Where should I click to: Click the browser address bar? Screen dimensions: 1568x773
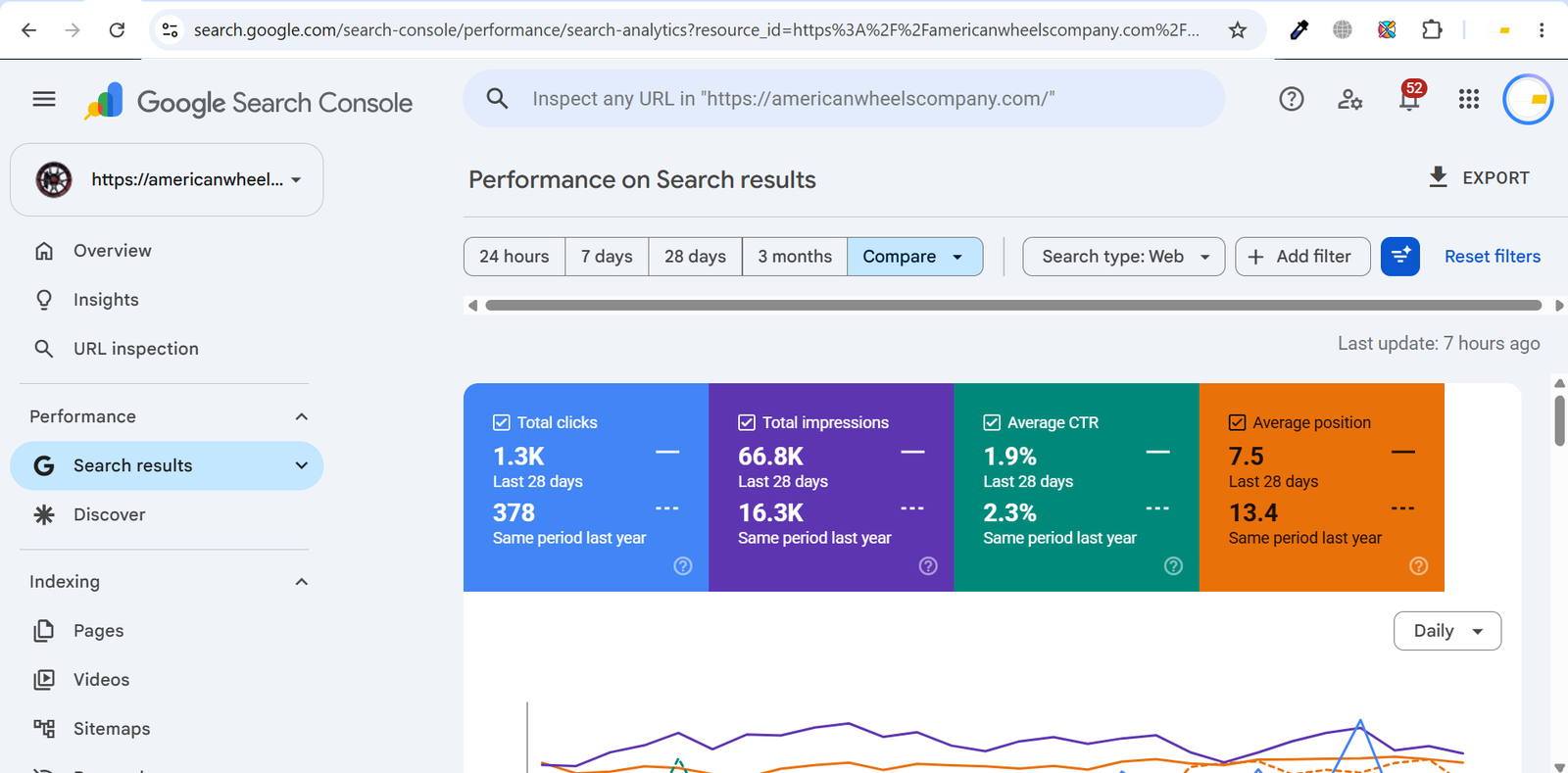point(696,30)
